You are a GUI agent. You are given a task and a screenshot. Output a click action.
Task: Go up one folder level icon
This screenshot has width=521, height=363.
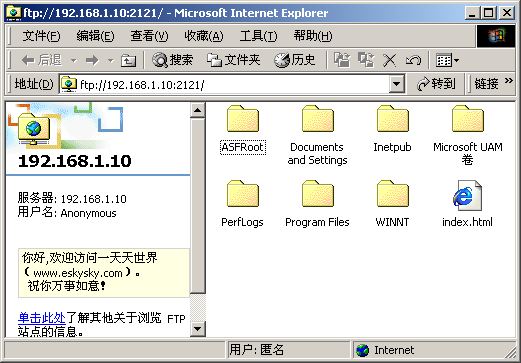[128, 60]
